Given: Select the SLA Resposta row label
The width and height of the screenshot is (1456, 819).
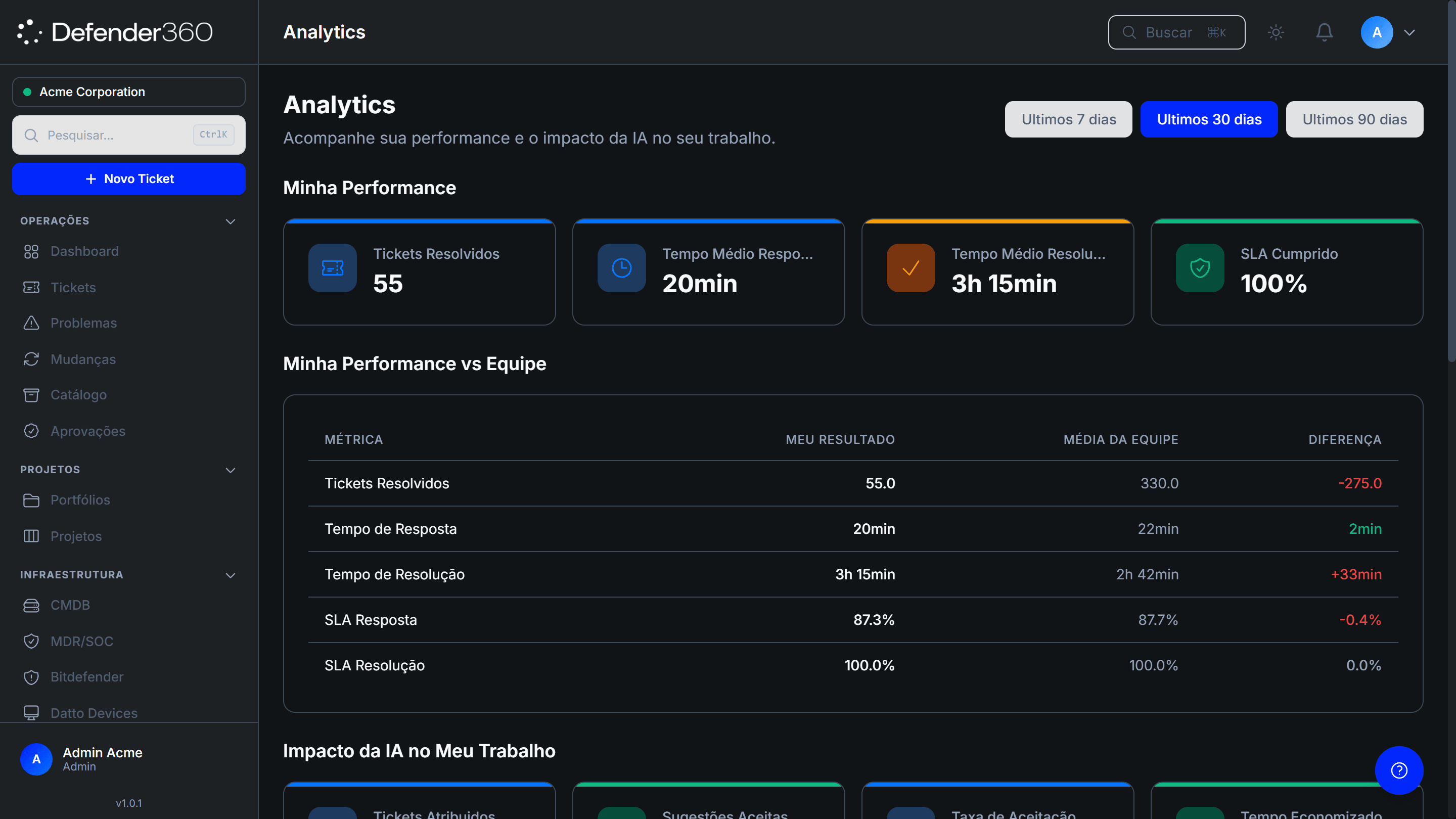Looking at the screenshot, I should point(371,620).
